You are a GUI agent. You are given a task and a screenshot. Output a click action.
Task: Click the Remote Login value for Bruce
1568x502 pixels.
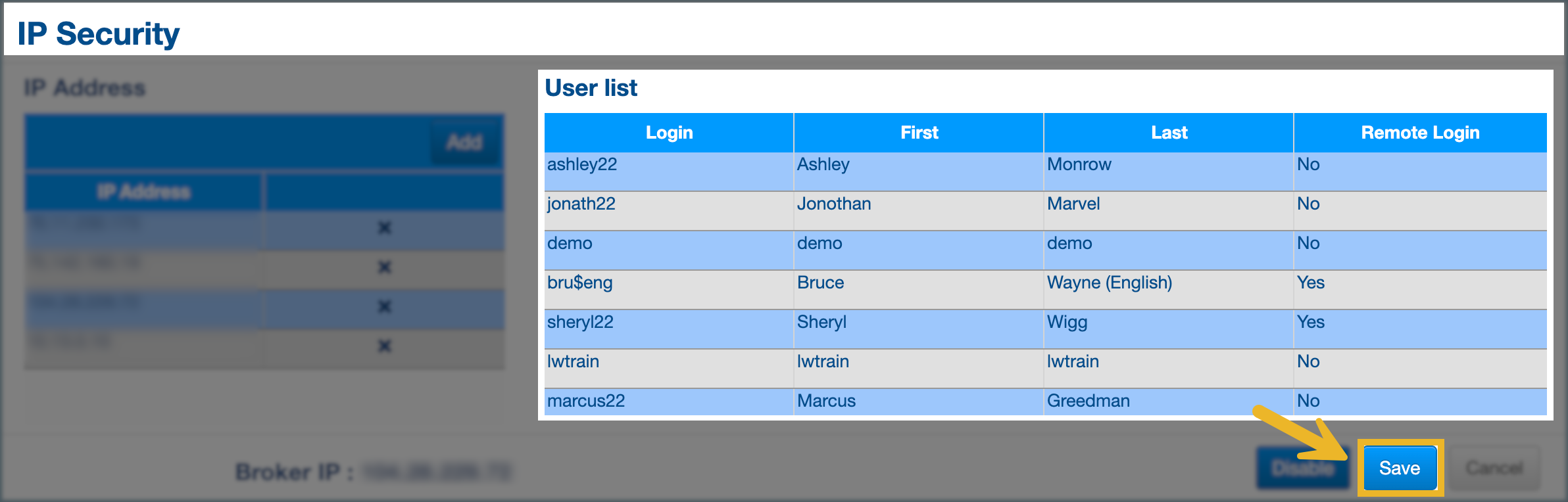click(x=1311, y=283)
